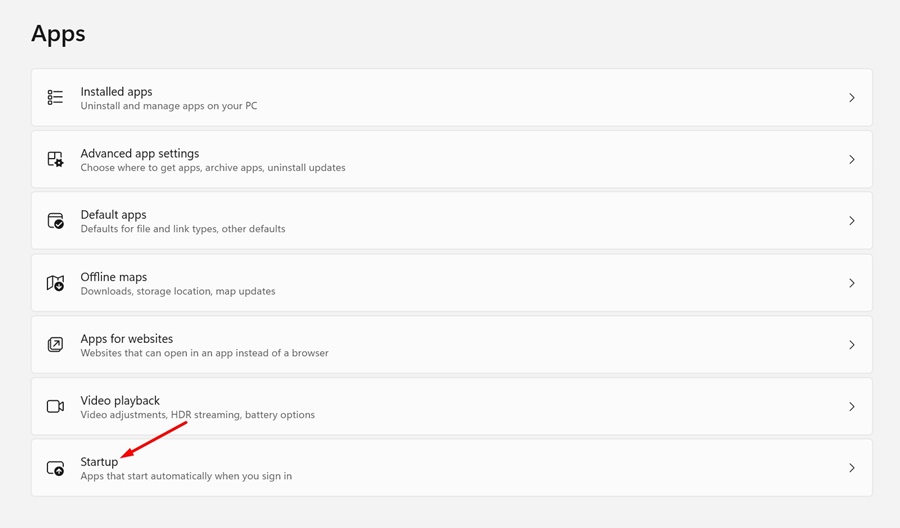Viewport: 900px width, 528px height.
Task: Open the Startup label
Action: pyautogui.click(x=99, y=462)
